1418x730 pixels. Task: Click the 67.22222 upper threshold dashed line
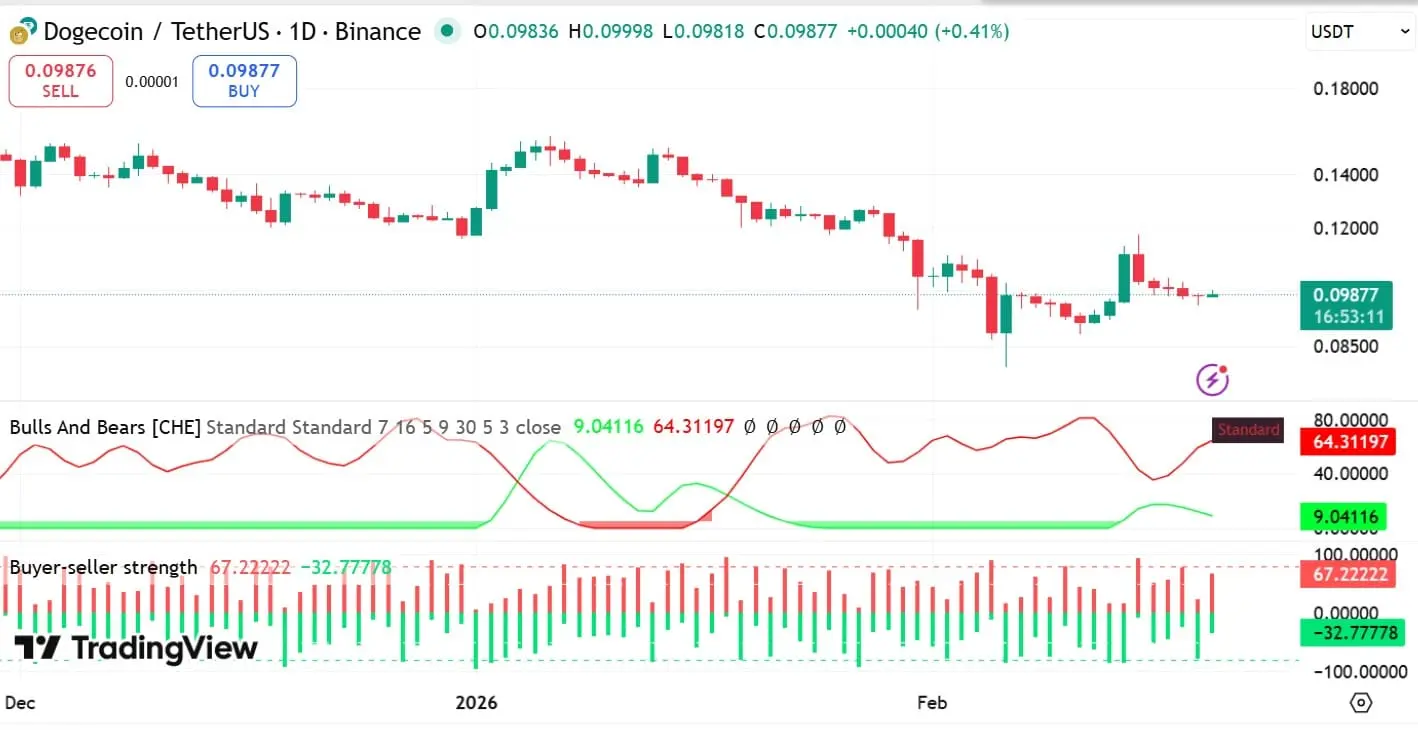click(700, 566)
